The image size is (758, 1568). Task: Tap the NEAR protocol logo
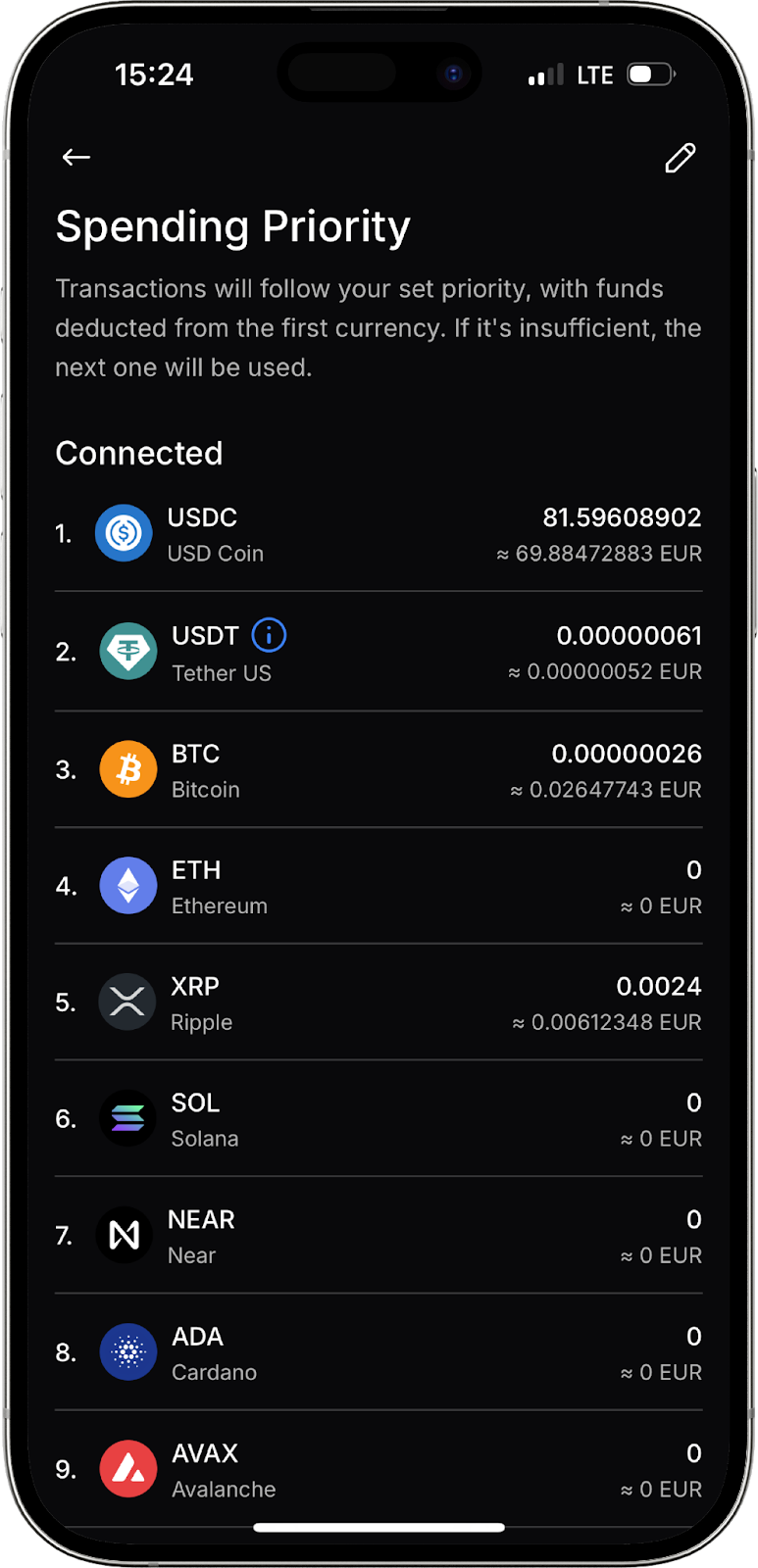[125, 1235]
